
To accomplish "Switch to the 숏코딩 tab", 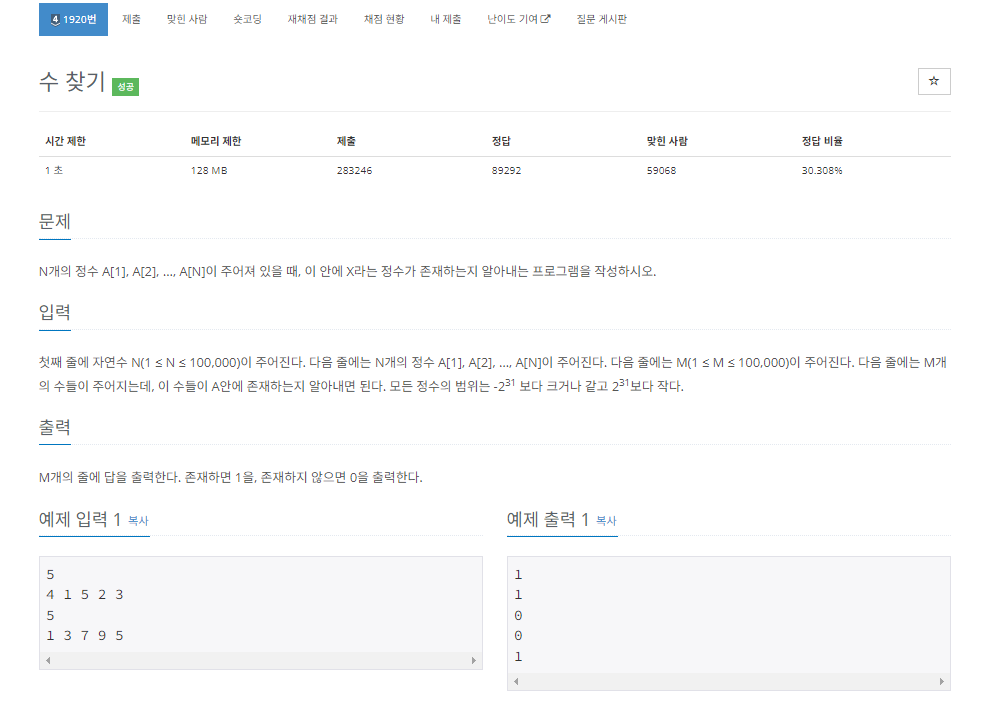I will [247, 20].
